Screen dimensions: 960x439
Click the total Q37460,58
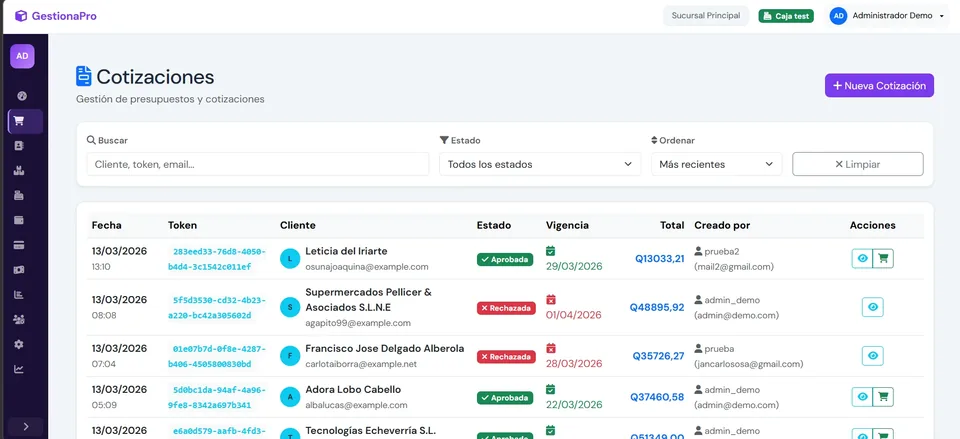point(658,397)
